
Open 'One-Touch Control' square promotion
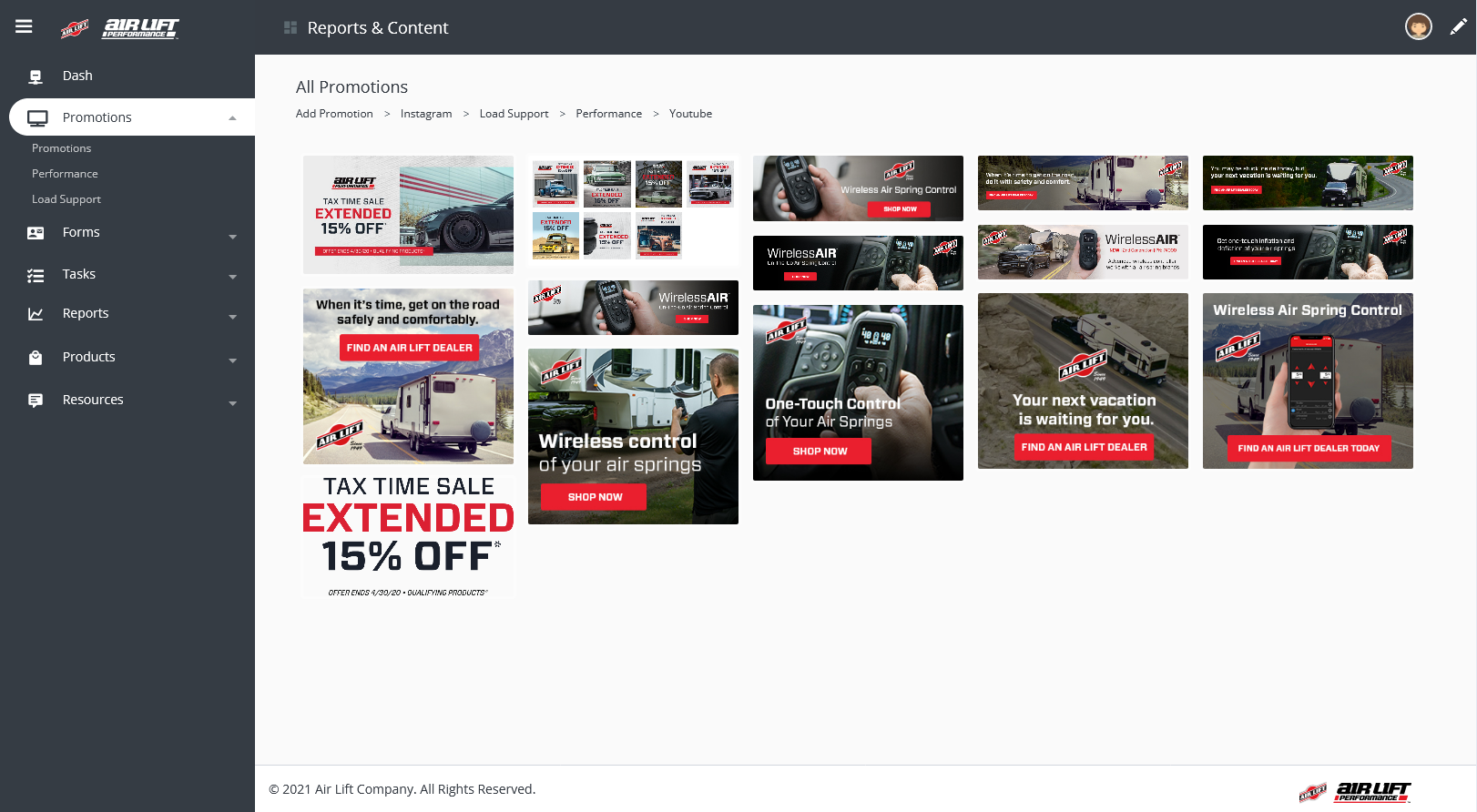tap(858, 392)
